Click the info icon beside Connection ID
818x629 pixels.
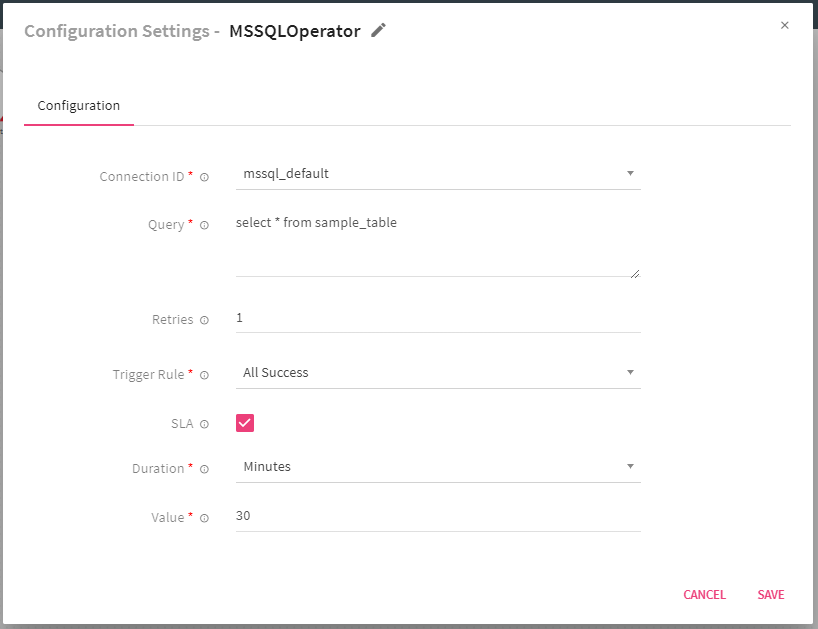tap(204, 176)
